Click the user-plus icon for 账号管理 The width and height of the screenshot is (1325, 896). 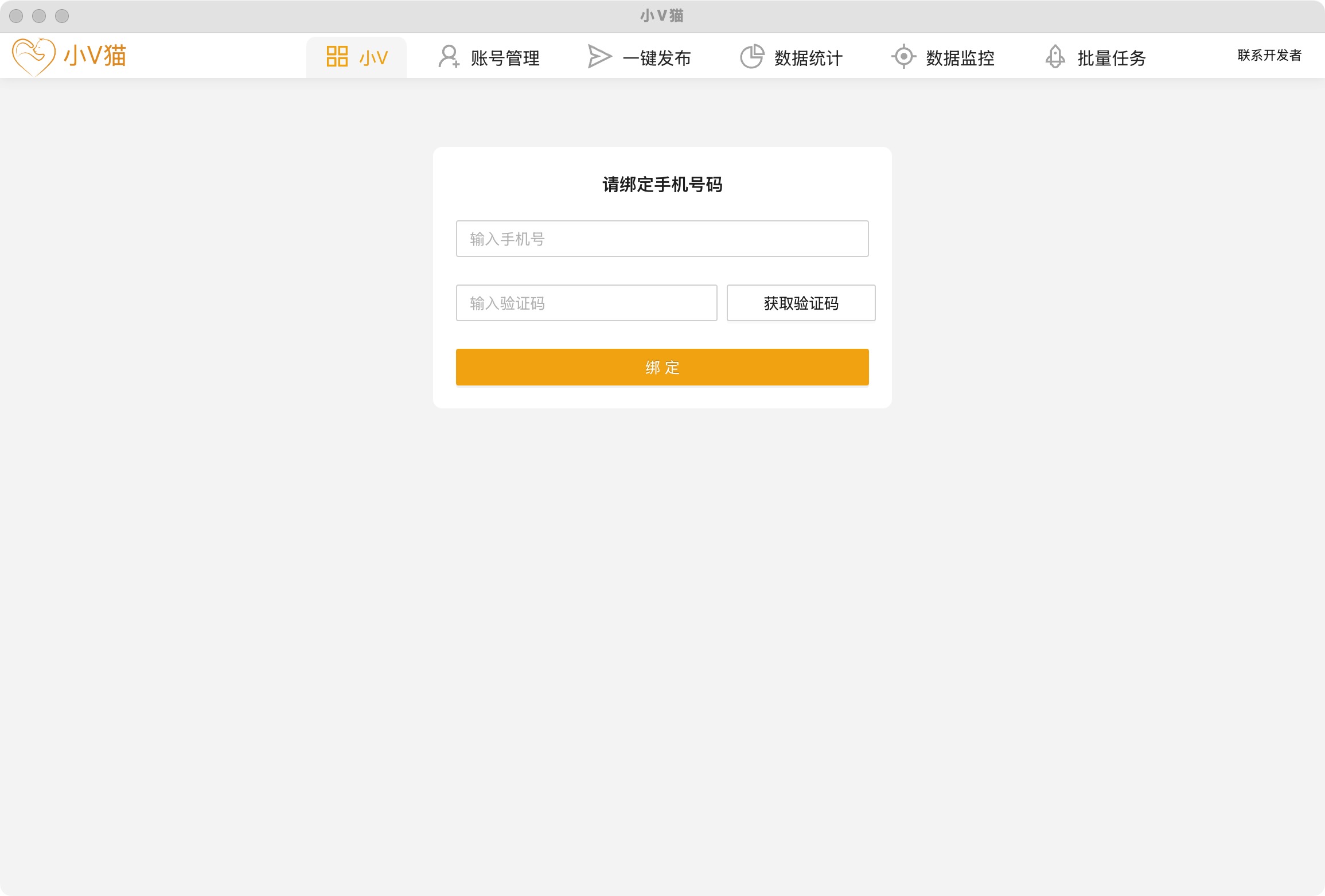pyautogui.click(x=449, y=57)
